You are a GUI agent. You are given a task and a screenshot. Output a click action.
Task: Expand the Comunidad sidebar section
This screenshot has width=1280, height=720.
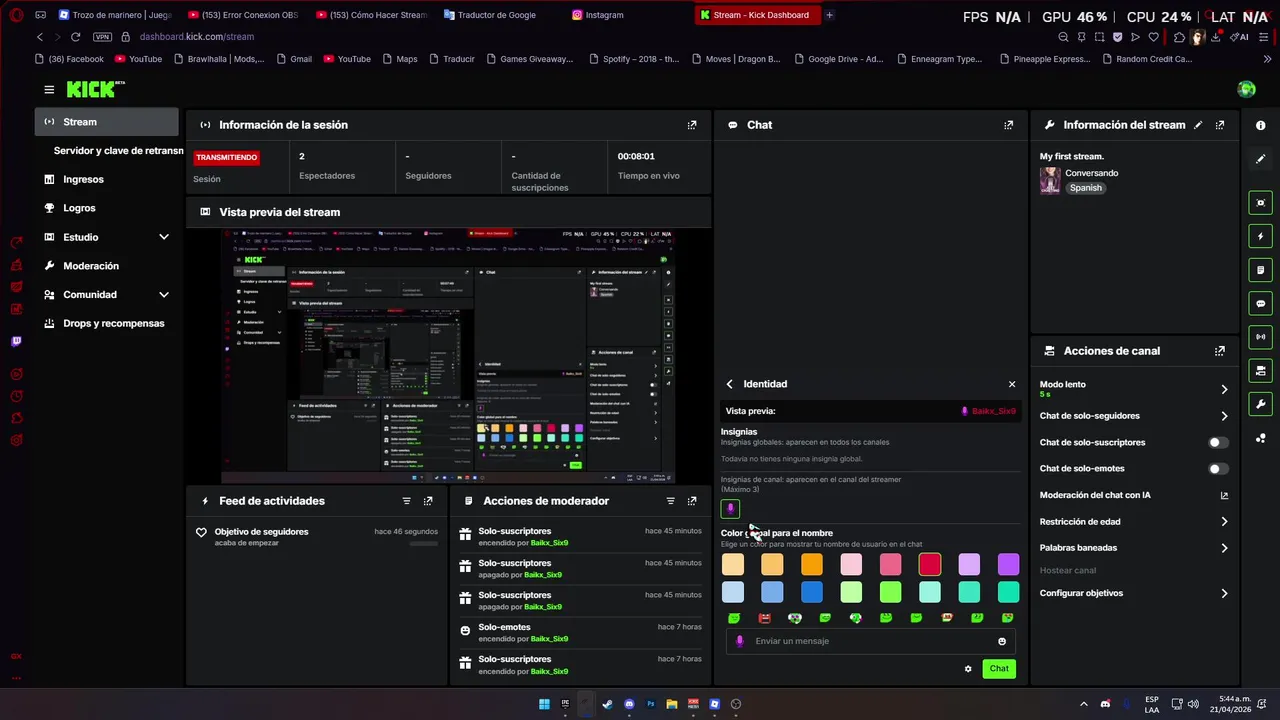(163, 295)
